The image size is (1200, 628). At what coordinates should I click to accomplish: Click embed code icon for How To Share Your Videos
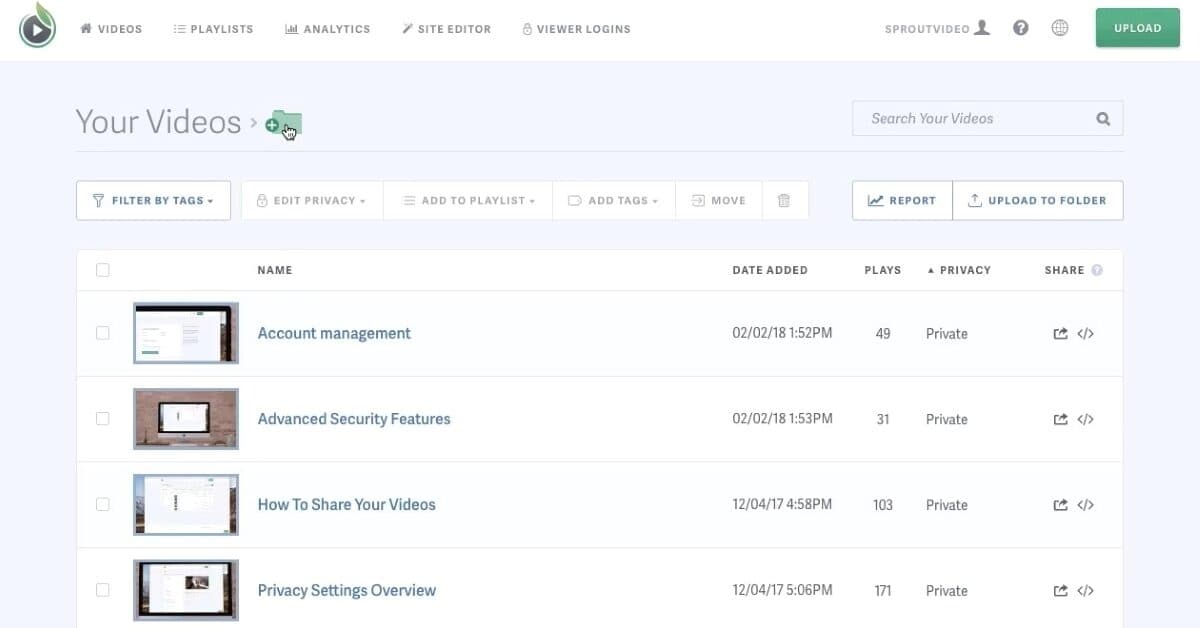click(x=1085, y=505)
